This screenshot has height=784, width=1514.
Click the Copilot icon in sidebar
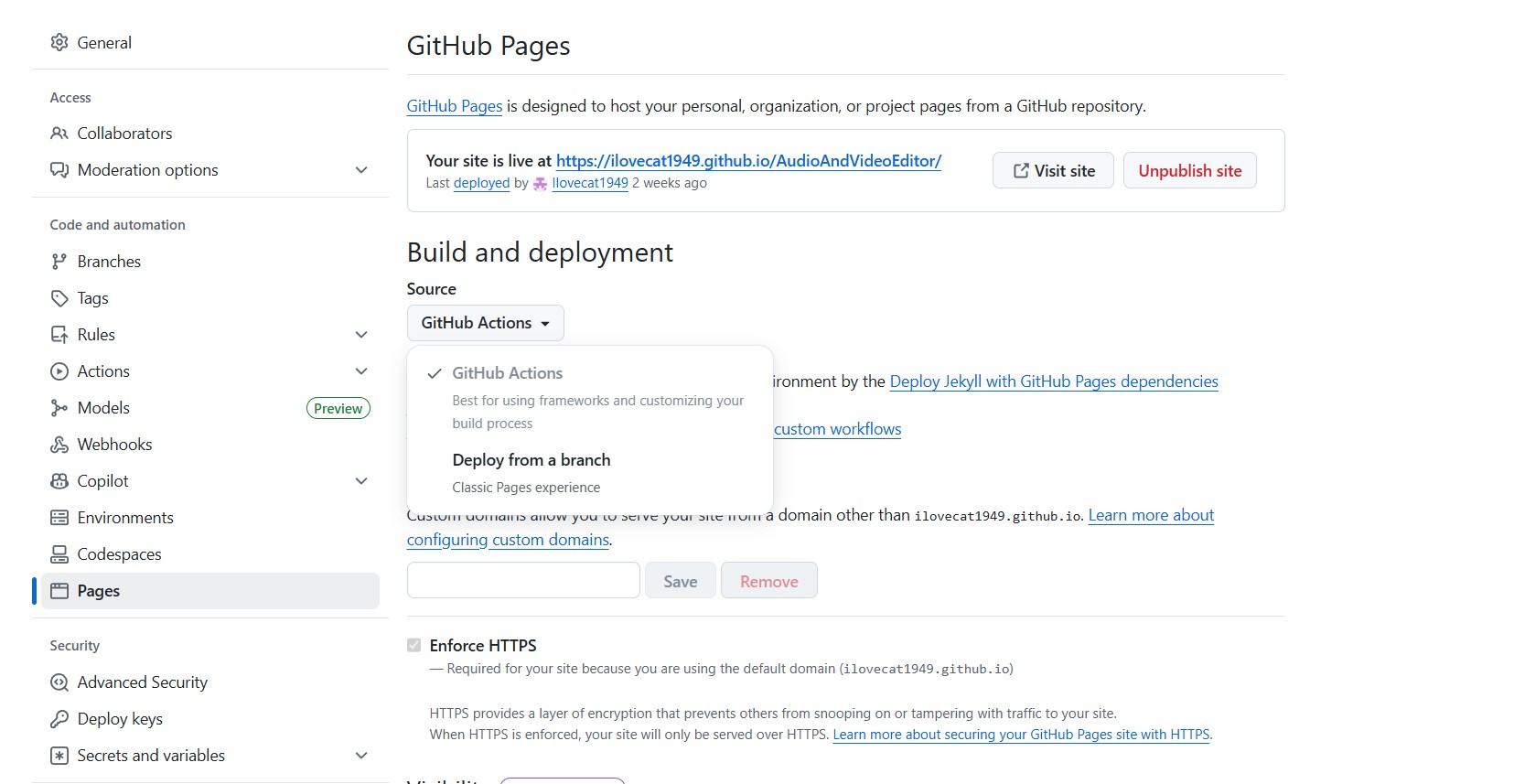click(x=59, y=481)
